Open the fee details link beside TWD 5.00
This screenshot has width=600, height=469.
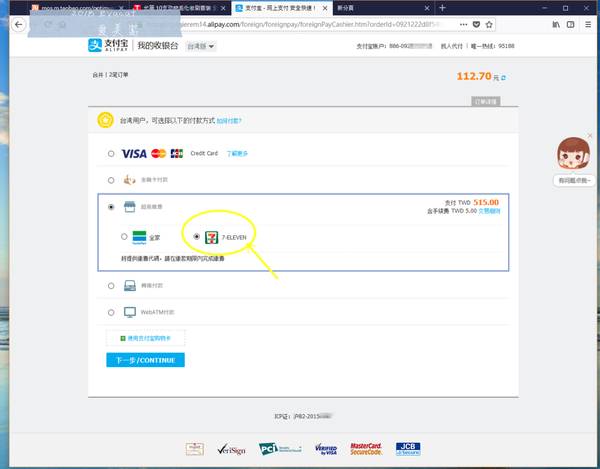[489, 211]
